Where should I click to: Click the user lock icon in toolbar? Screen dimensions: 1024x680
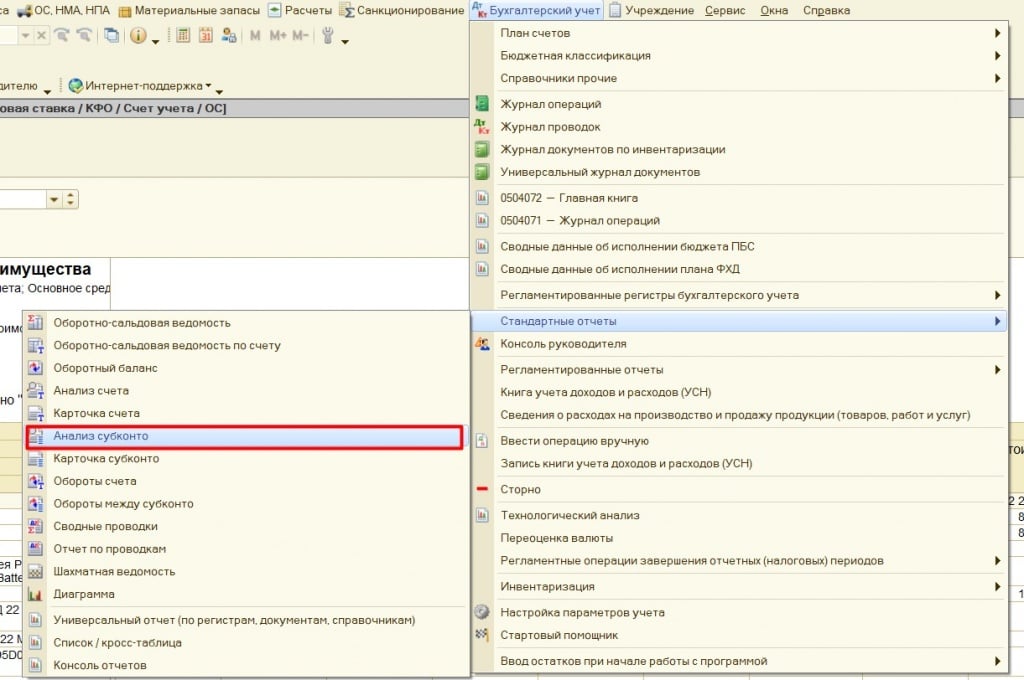[x=230, y=35]
